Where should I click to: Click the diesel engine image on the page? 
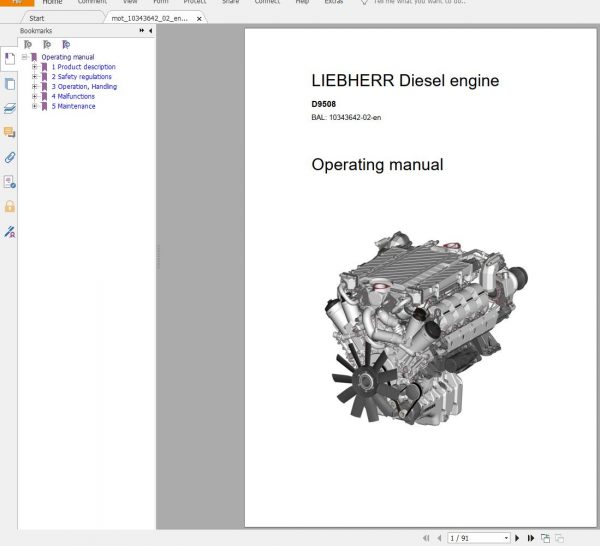(426, 328)
